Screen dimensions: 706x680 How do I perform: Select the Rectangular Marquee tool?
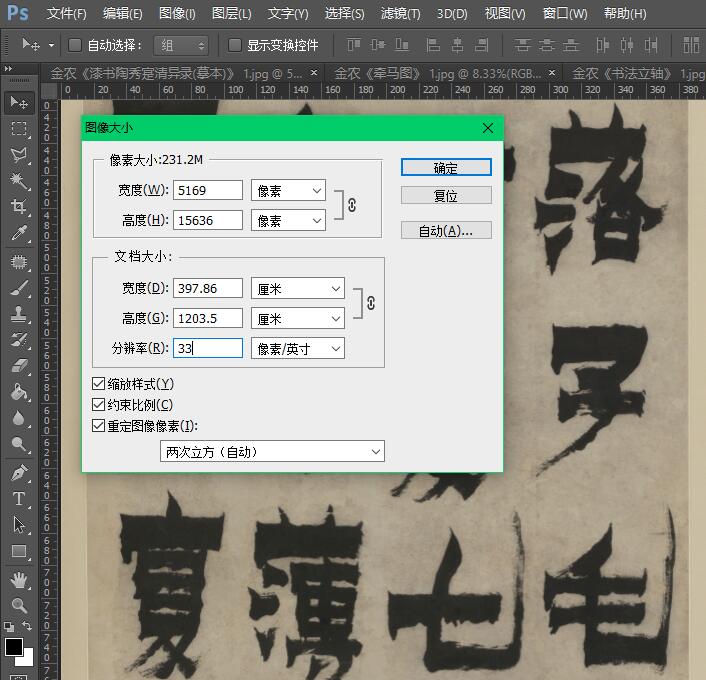click(19, 129)
